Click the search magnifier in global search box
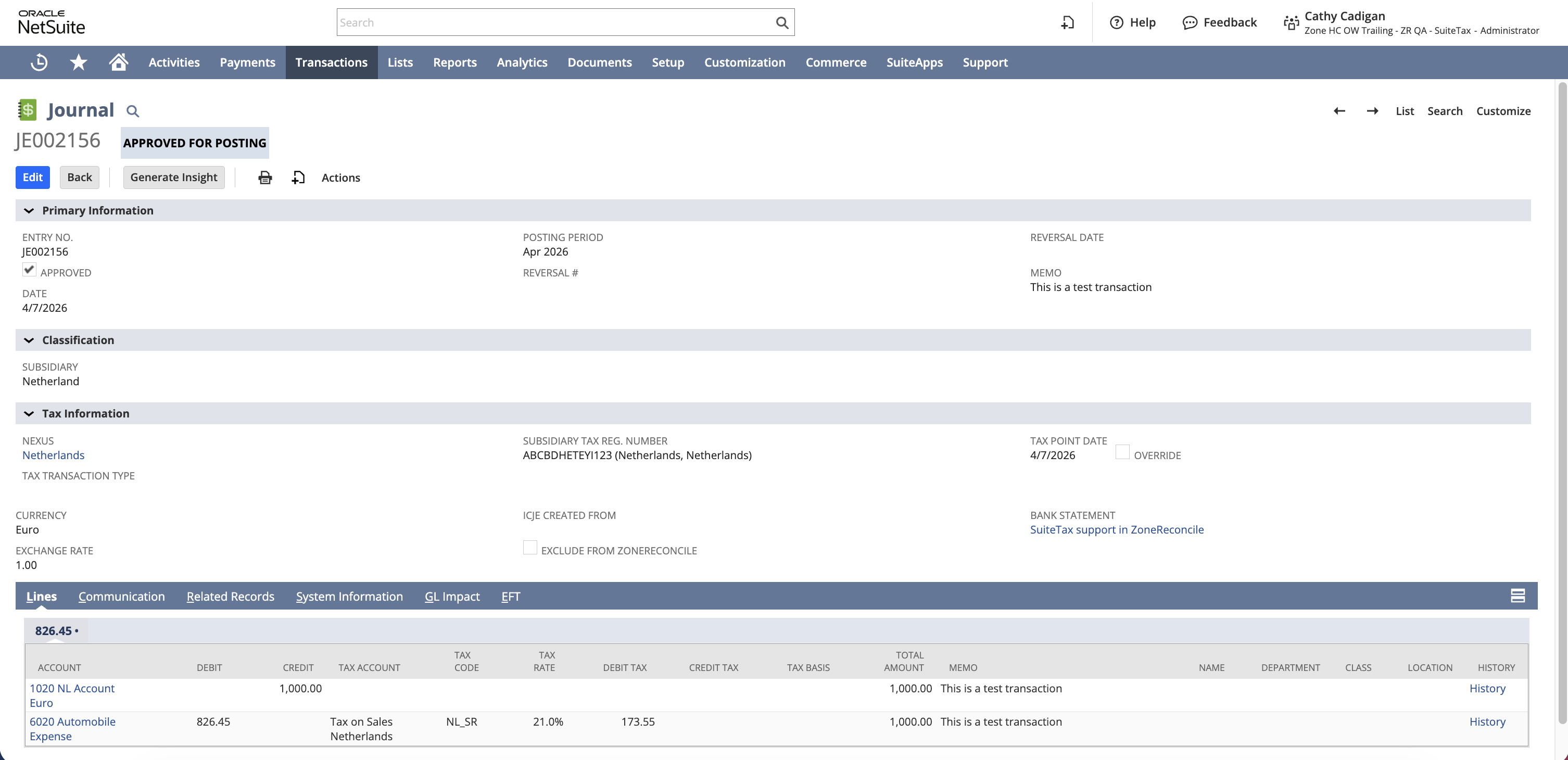 point(782,22)
